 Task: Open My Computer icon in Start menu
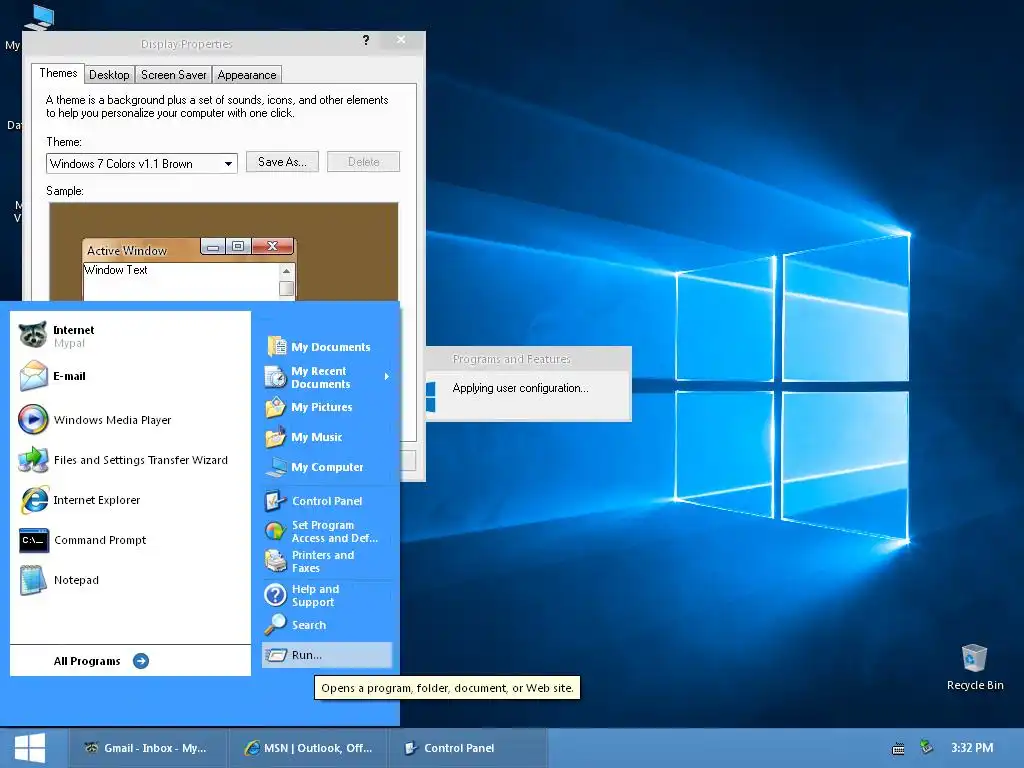276,467
